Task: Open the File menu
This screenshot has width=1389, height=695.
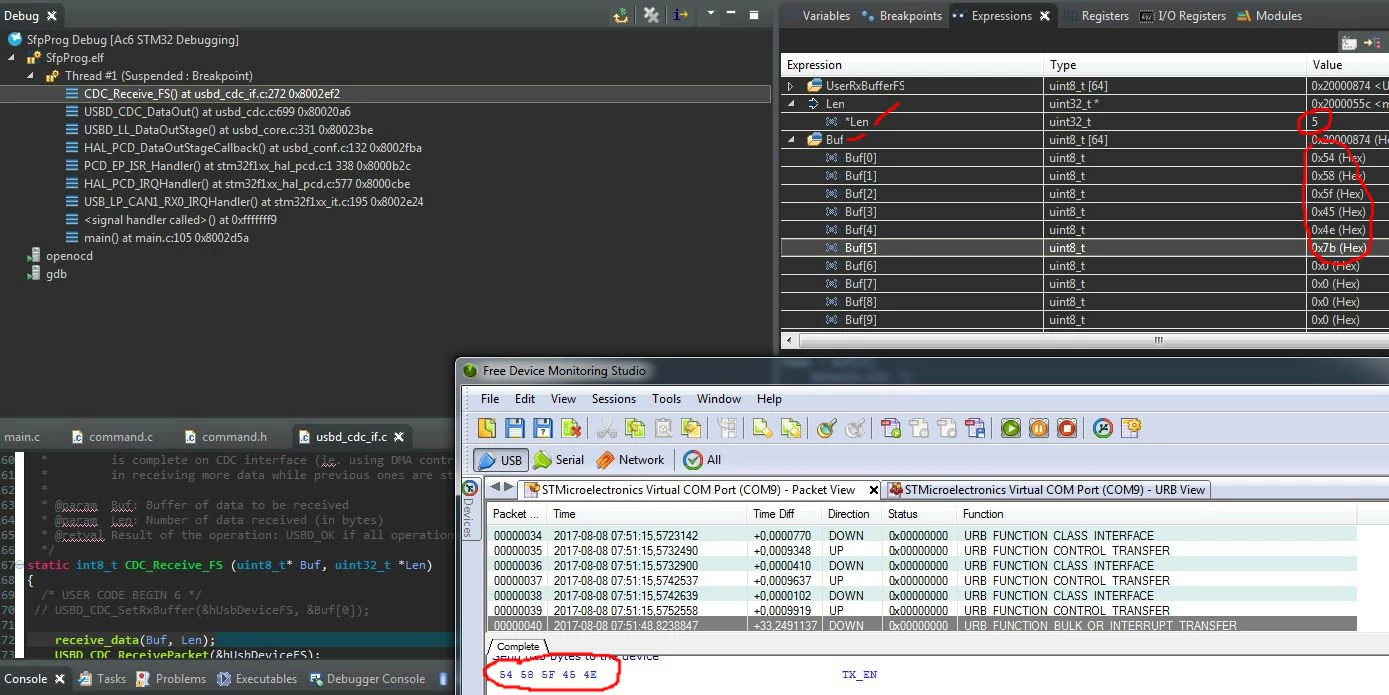Action: 490,399
